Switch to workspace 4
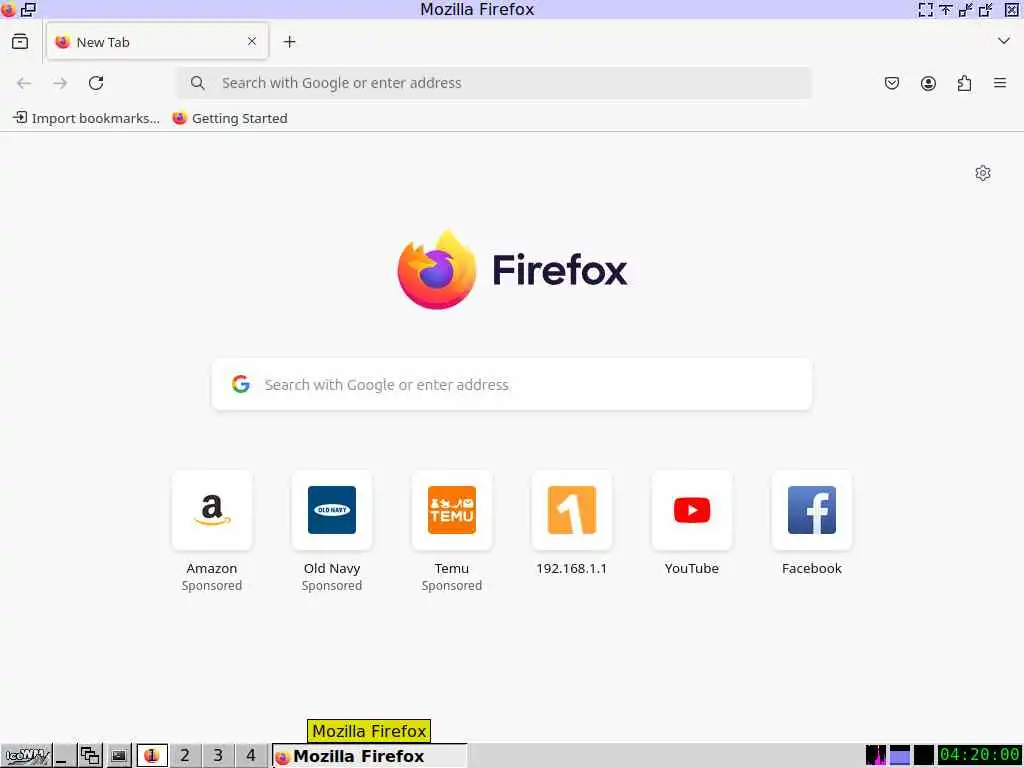Viewport: 1024px width, 768px height. (x=251, y=756)
